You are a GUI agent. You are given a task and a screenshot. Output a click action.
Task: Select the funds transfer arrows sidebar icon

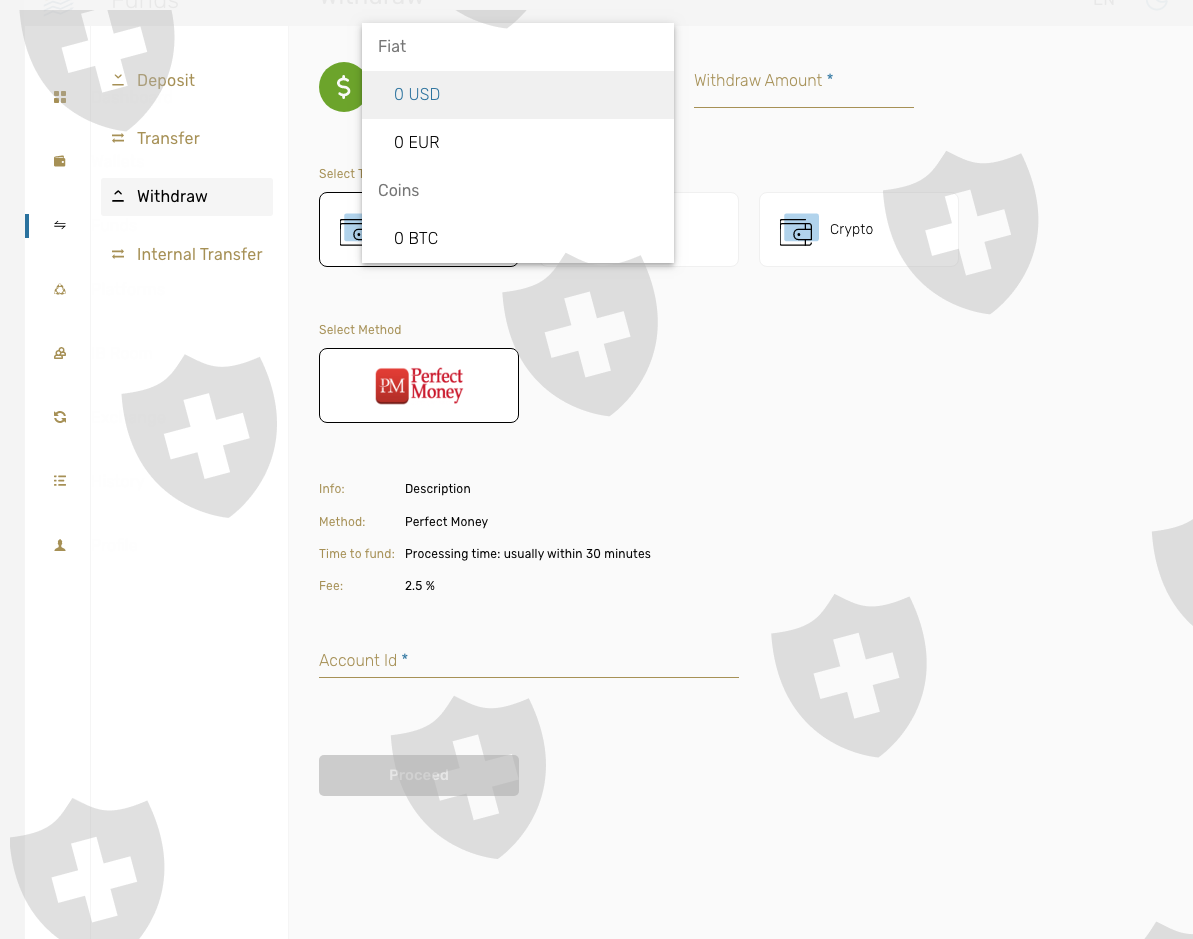[x=59, y=225]
